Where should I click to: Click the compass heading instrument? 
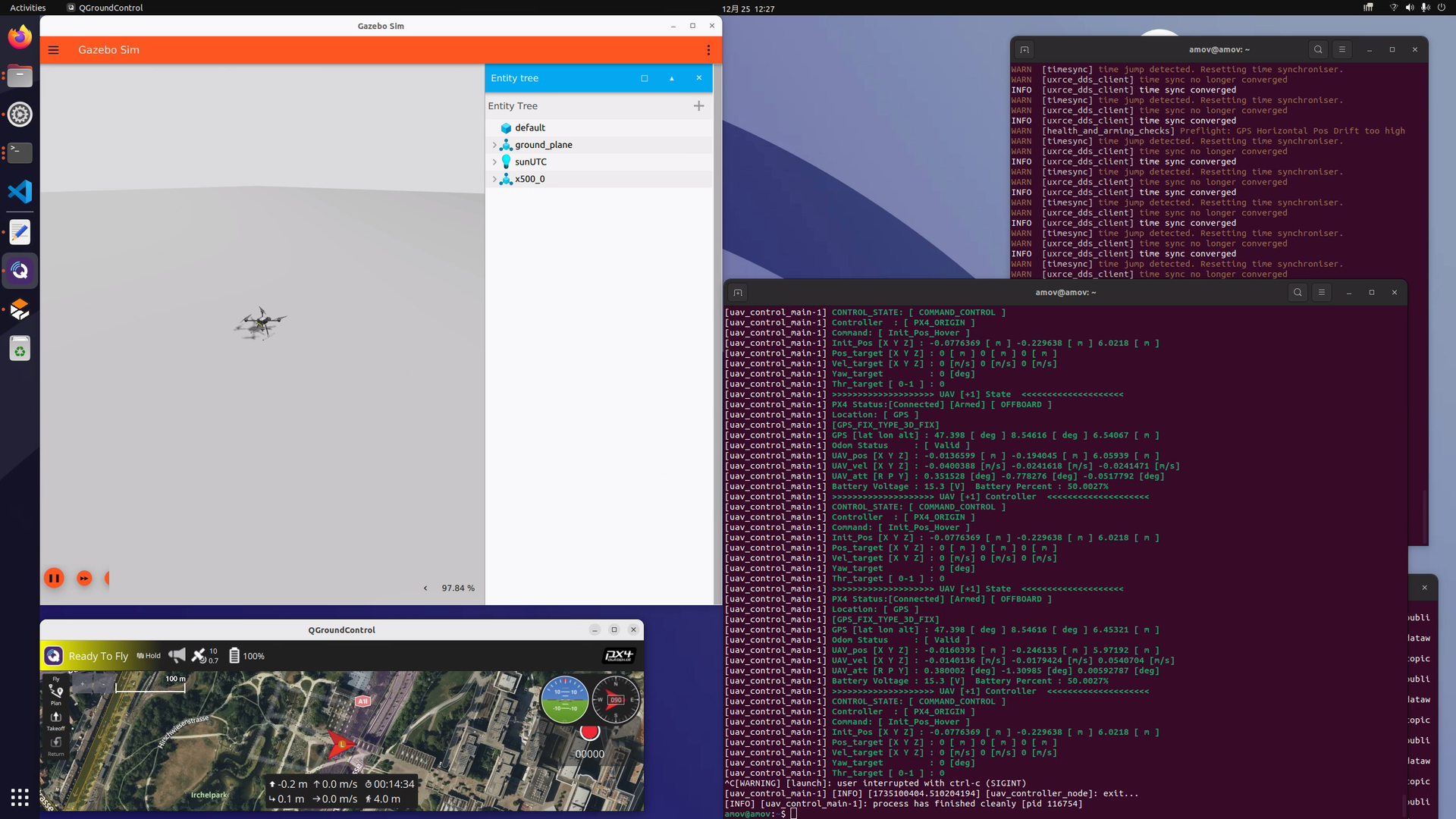coord(616,699)
